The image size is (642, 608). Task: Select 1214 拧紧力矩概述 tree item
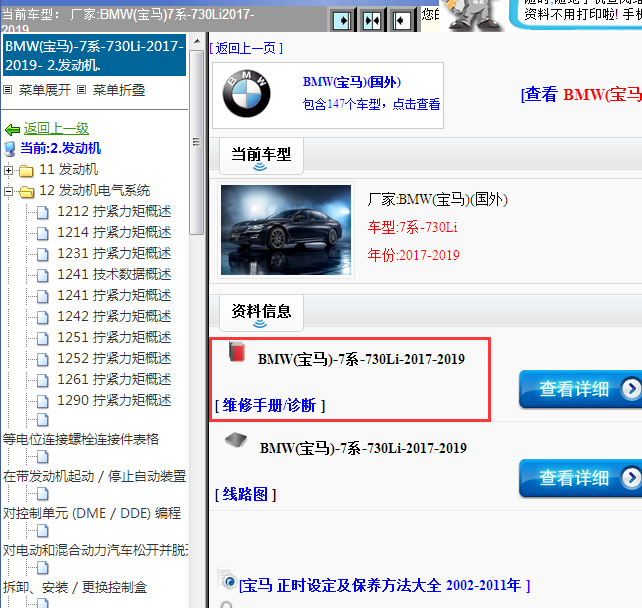point(114,232)
